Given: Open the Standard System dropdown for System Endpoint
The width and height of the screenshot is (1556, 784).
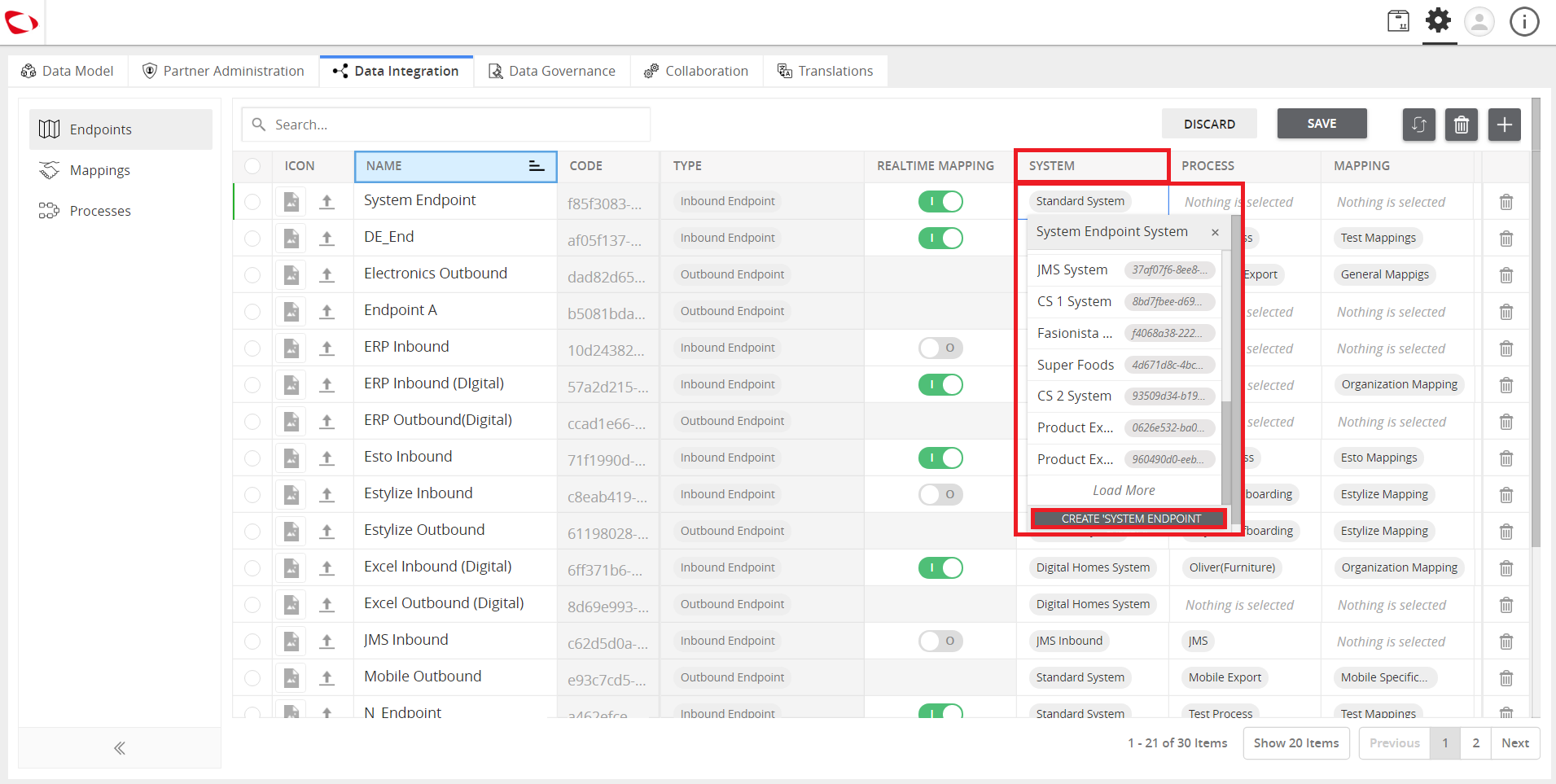Looking at the screenshot, I should coord(1080,201).
